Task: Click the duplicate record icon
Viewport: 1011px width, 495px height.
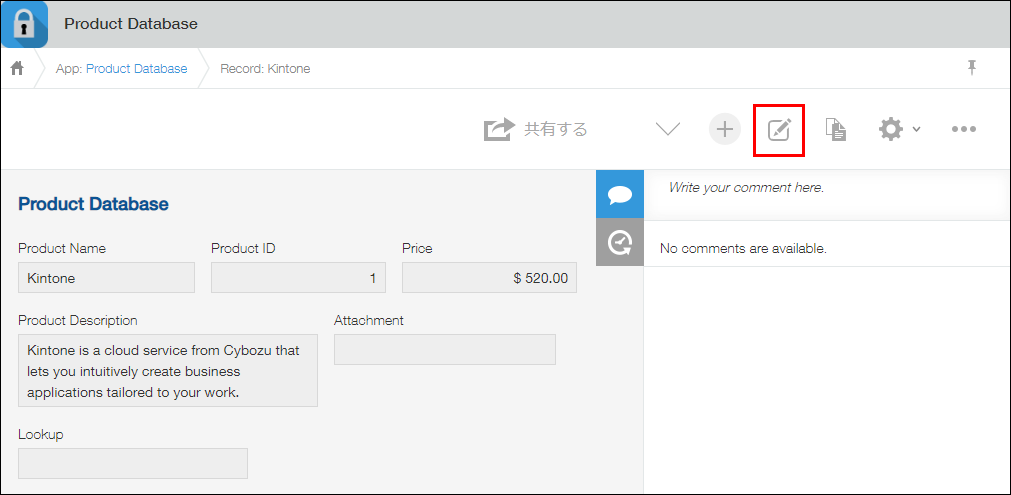Action: pos(836,129)
